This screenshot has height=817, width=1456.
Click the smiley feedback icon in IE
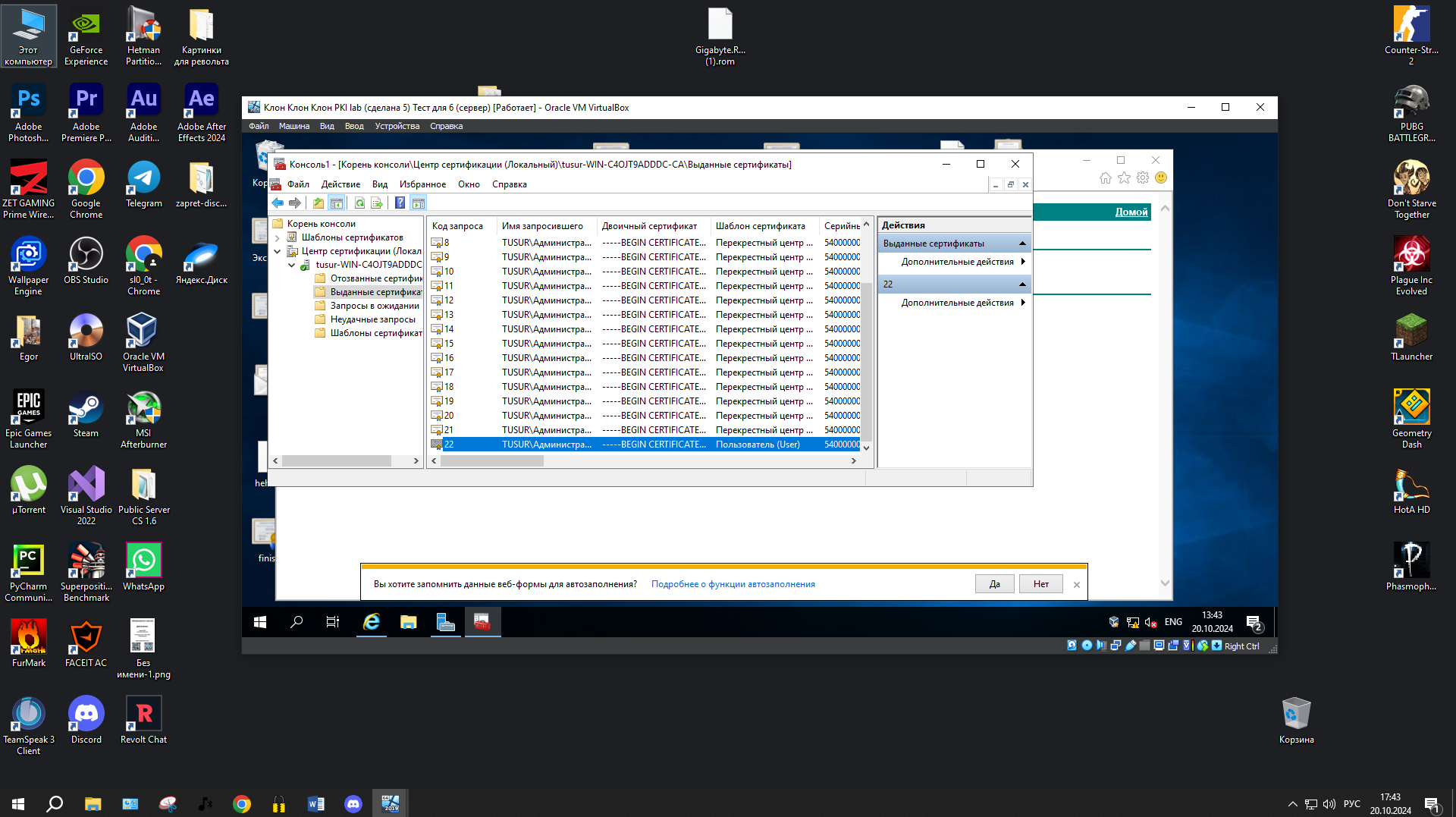point(1161,178)
